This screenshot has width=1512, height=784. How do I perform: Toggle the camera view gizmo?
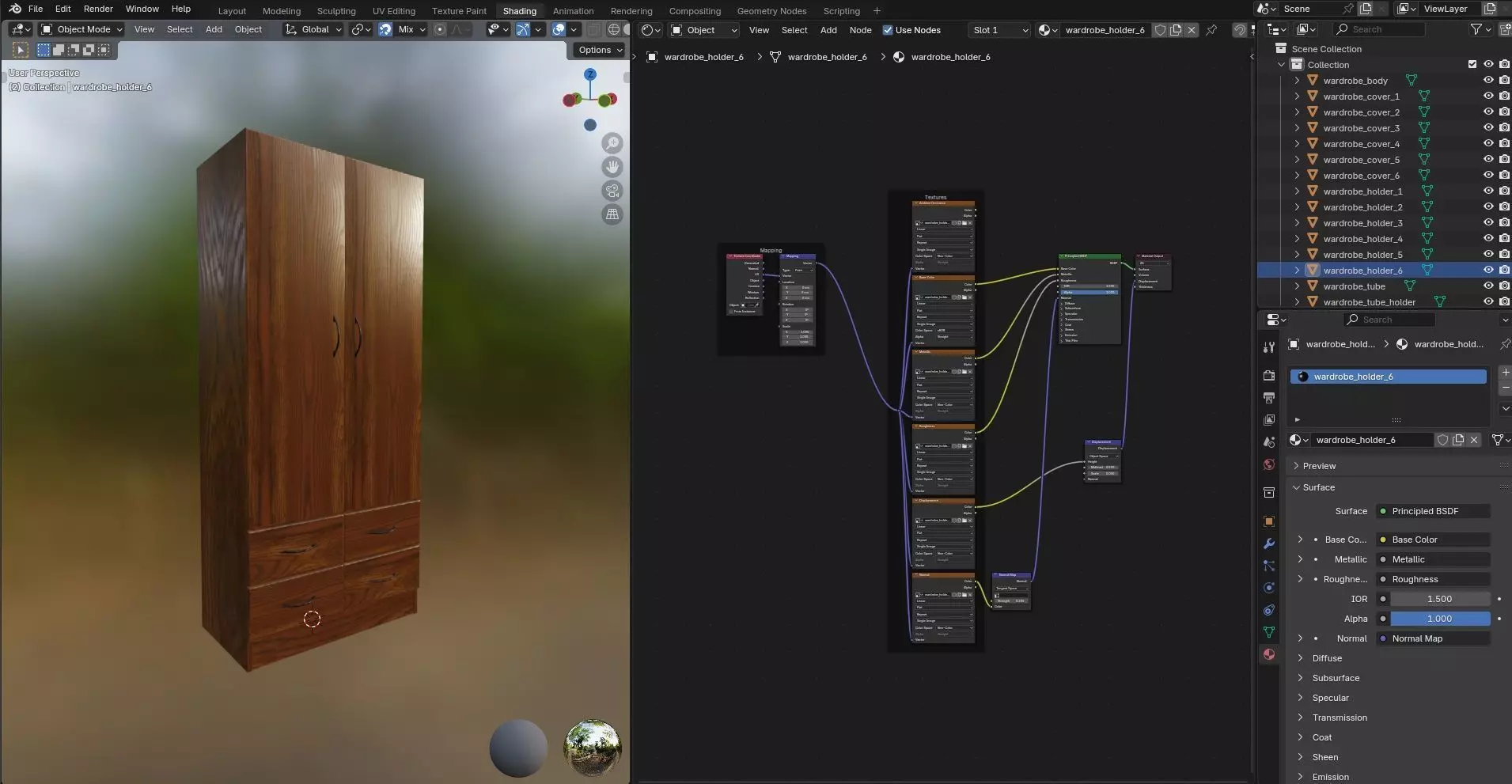click(612, 191)
